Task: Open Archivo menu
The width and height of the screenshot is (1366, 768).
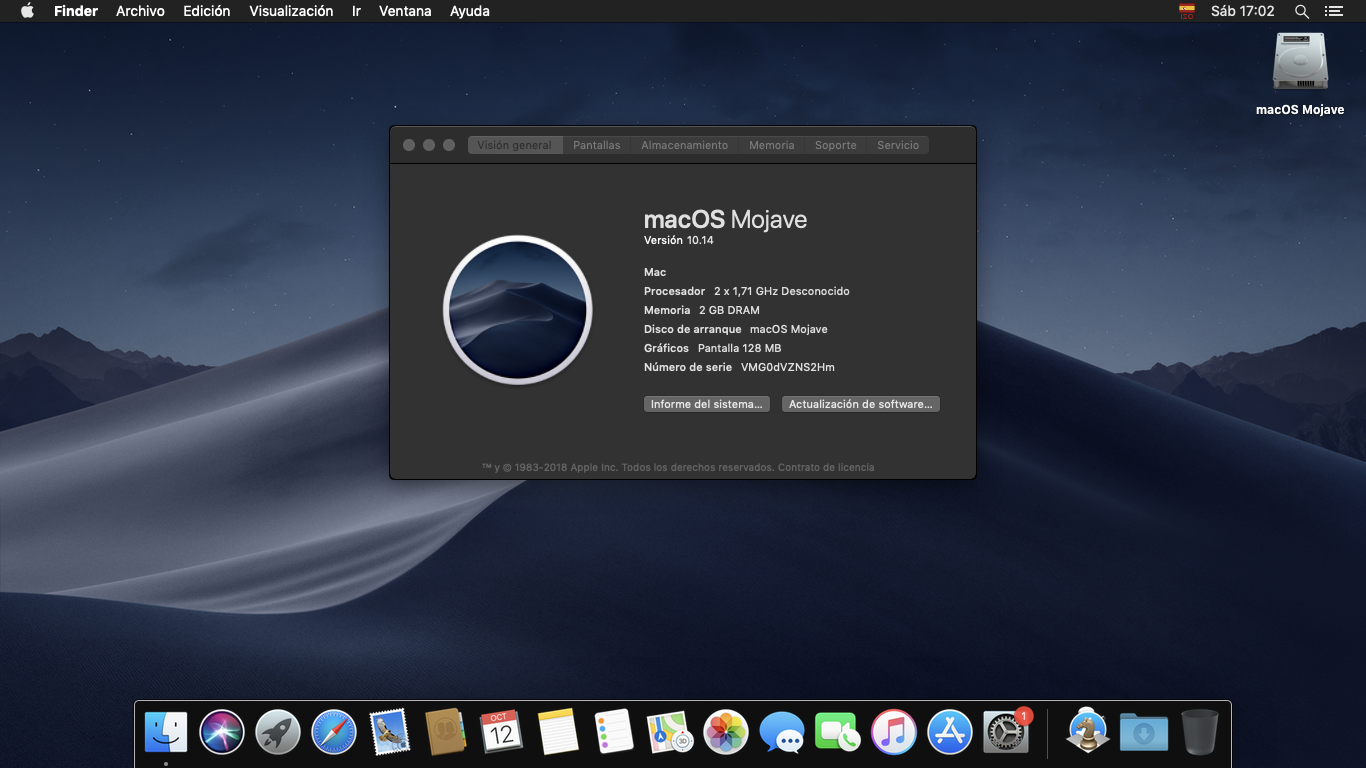Action: [x=140, y=11]
